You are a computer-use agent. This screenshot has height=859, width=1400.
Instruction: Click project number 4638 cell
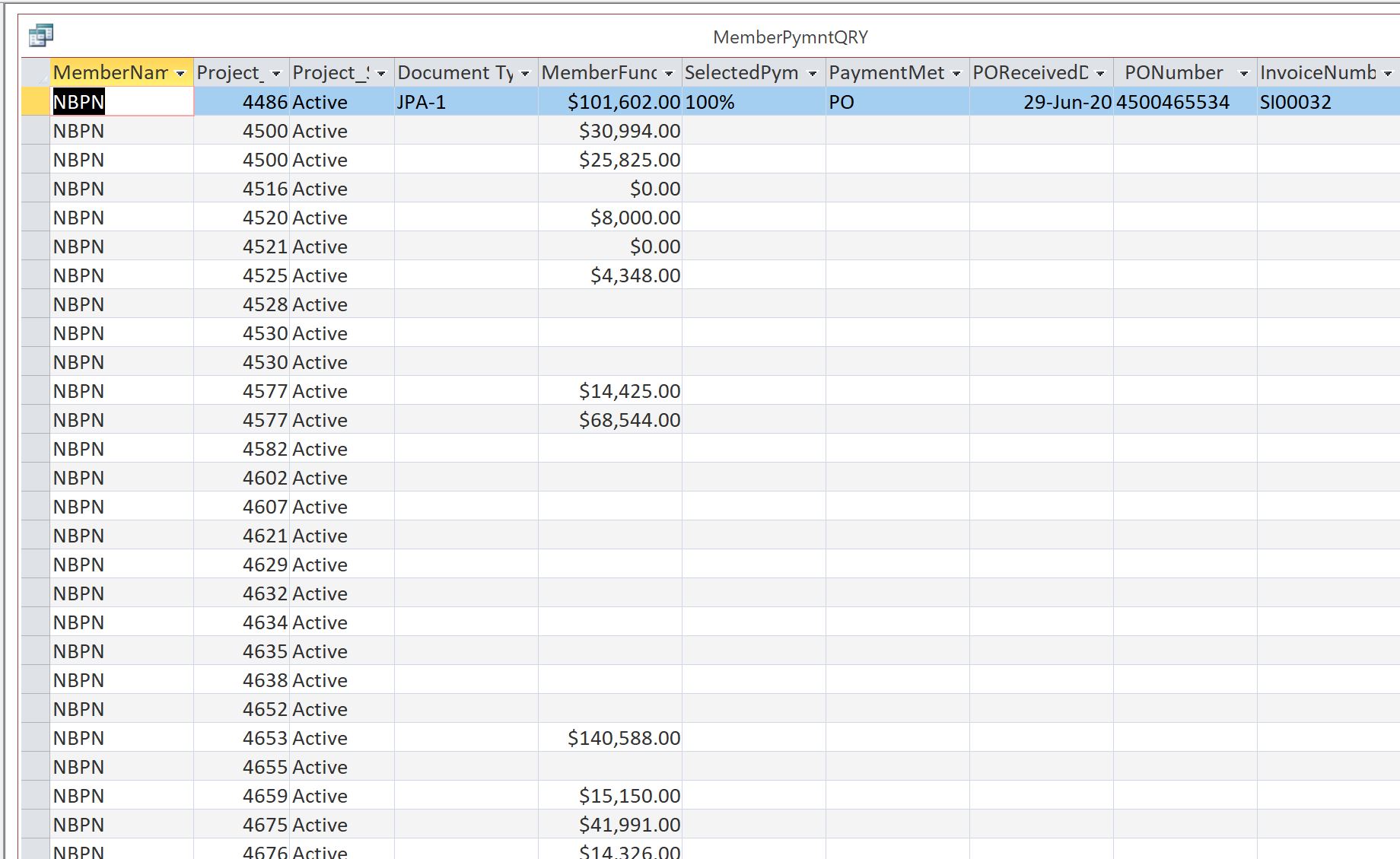[242, 680]
